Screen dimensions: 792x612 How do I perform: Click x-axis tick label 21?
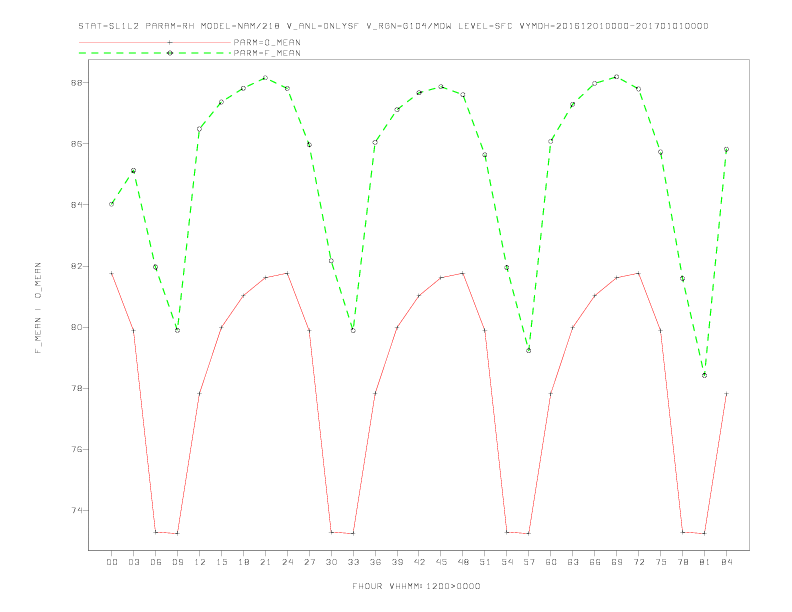pyautogui.click(x=265, y=562)
